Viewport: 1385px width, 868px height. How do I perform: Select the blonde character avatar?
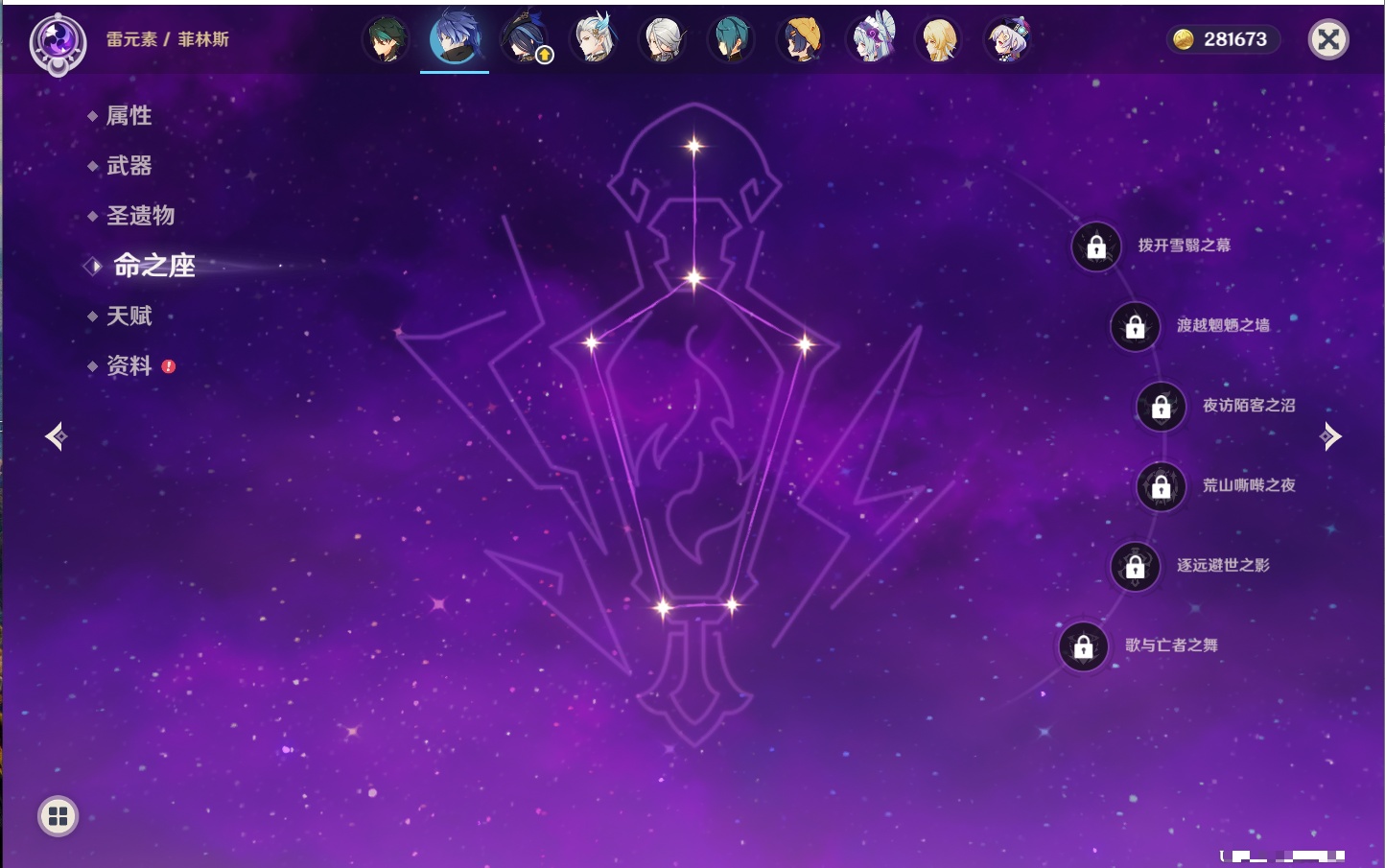point(940,39)
